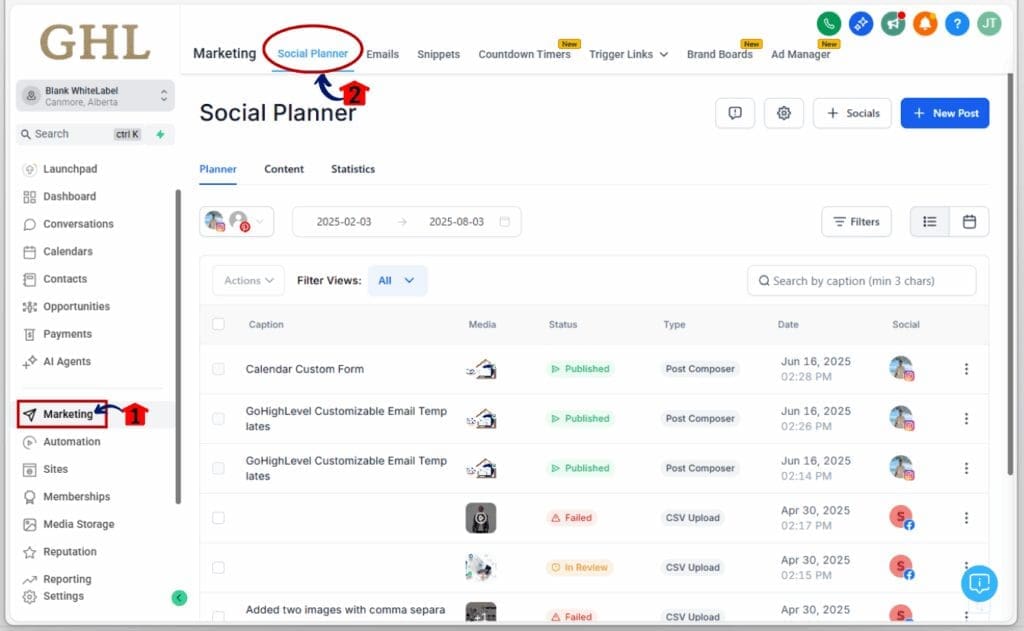Click social avatar of Calendar Custom Form post
The height and width of the screenshot is (631, 1024).
point(902,368)
